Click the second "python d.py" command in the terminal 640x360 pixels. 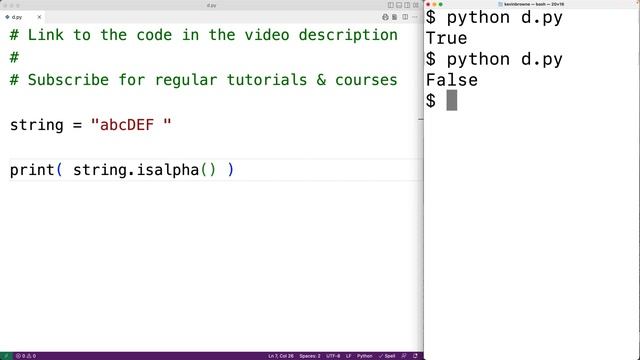pyautogui.click(x=504, y=60)
